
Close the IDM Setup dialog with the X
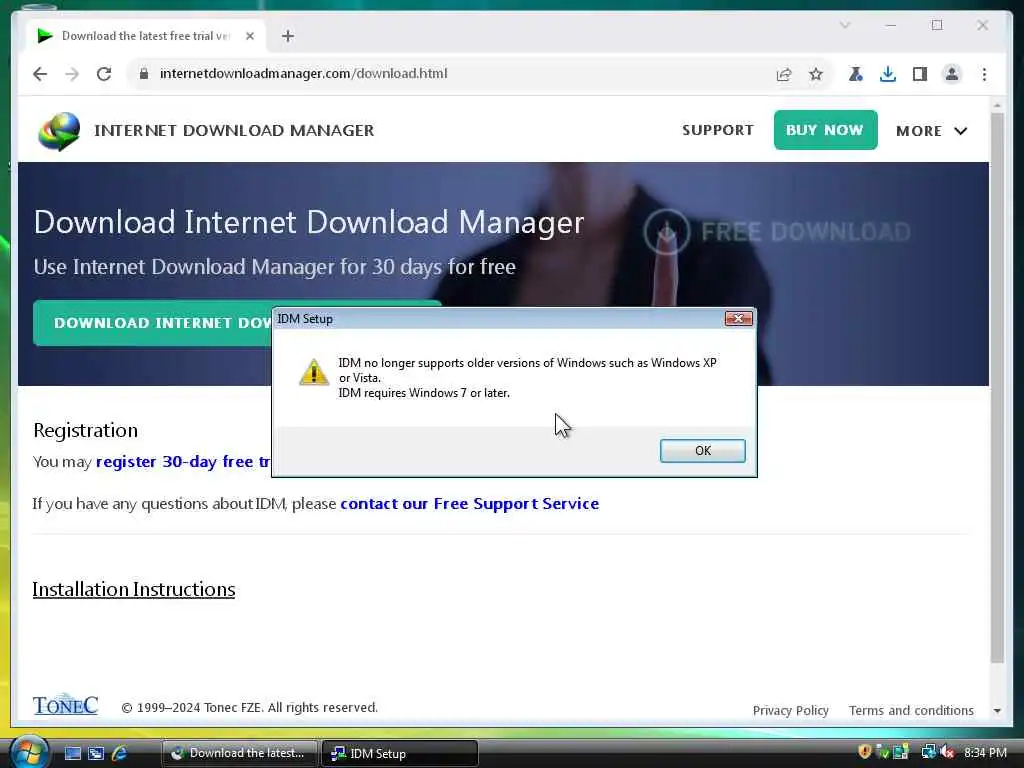(738, 318)
